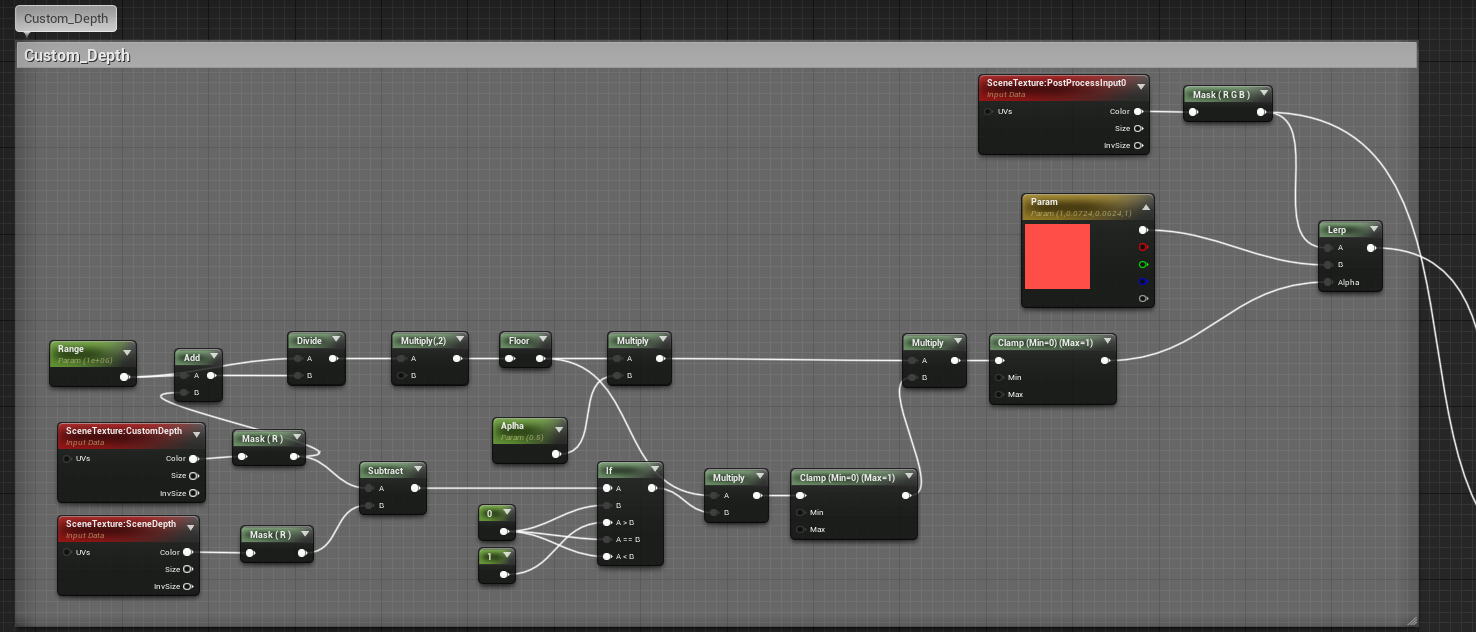Click the 'A > B' input pin on If node

[607, 522]
